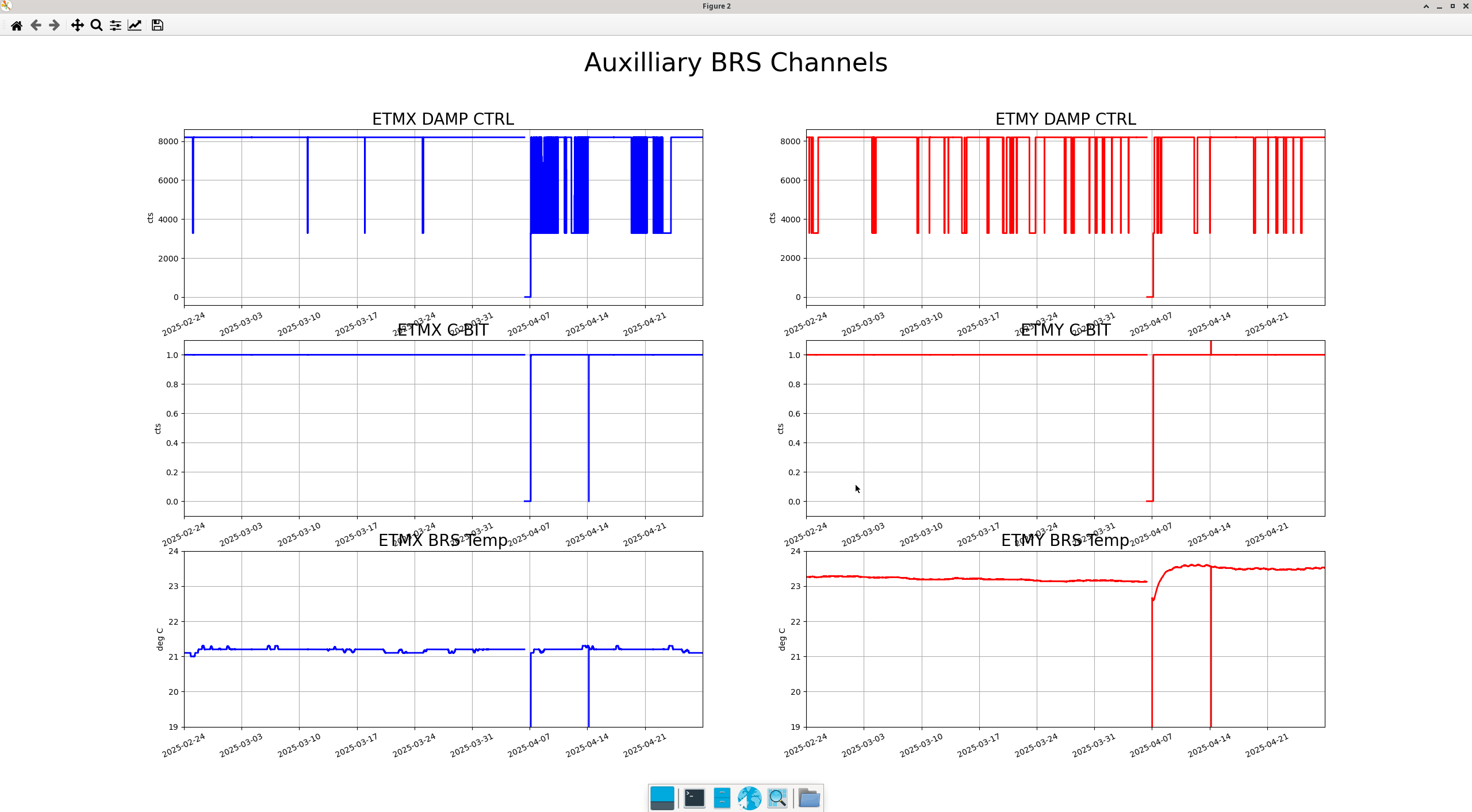The image size is (1472, 812).
Task: Go forward to the next view
Action: (x=55, y=25)
